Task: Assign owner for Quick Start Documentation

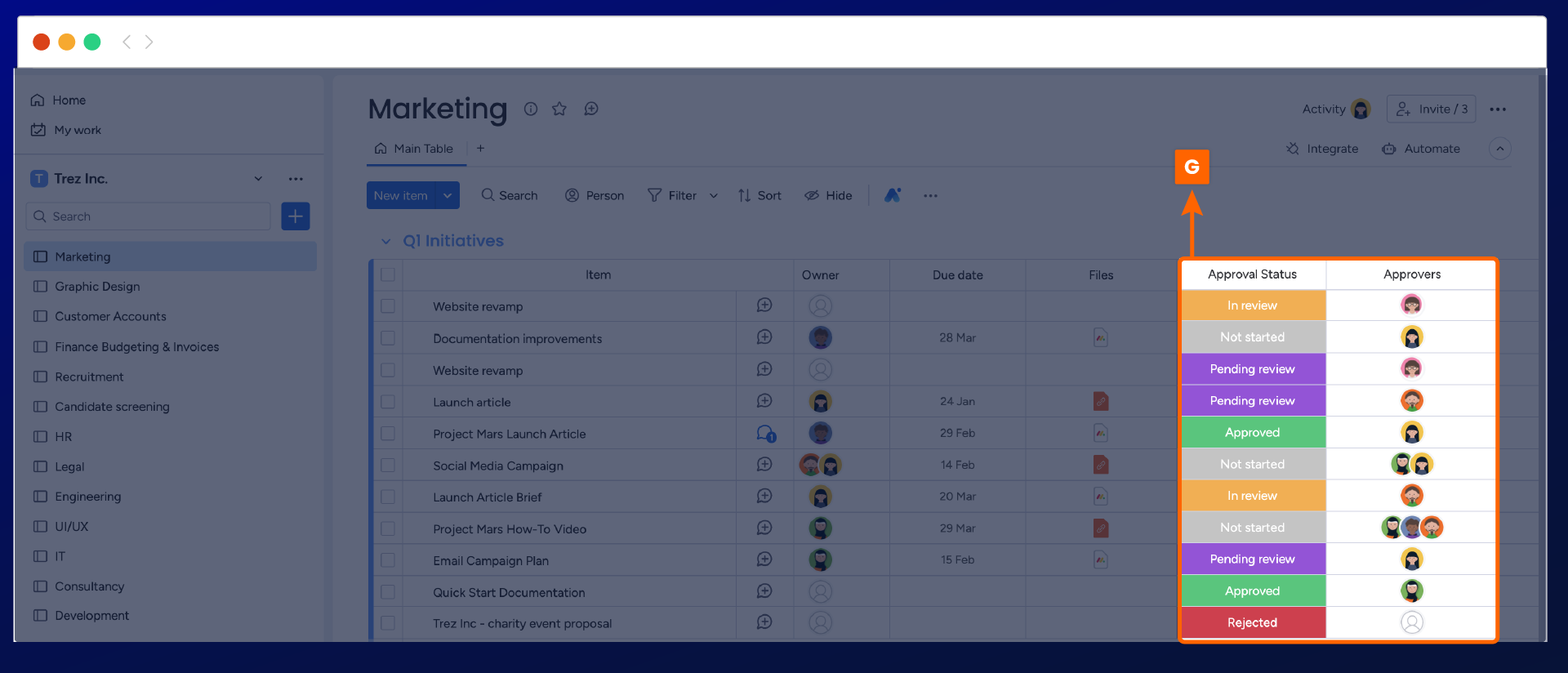Action: (821, 591)
